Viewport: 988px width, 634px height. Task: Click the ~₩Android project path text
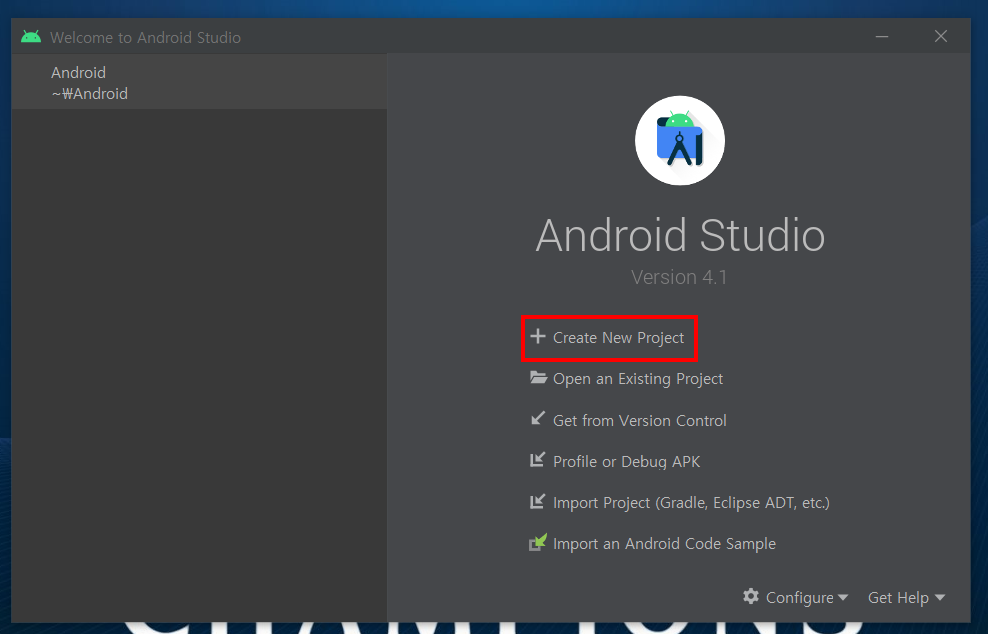coord(89,94)
